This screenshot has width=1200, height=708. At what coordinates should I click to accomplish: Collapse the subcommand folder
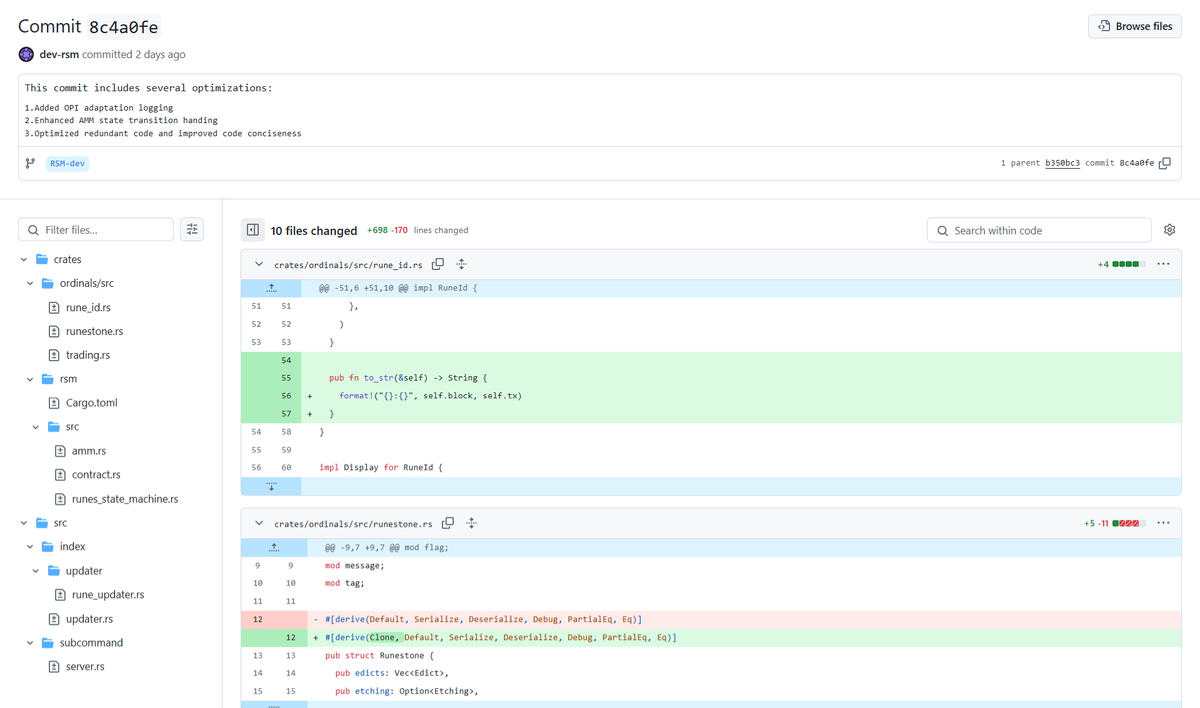29,642
